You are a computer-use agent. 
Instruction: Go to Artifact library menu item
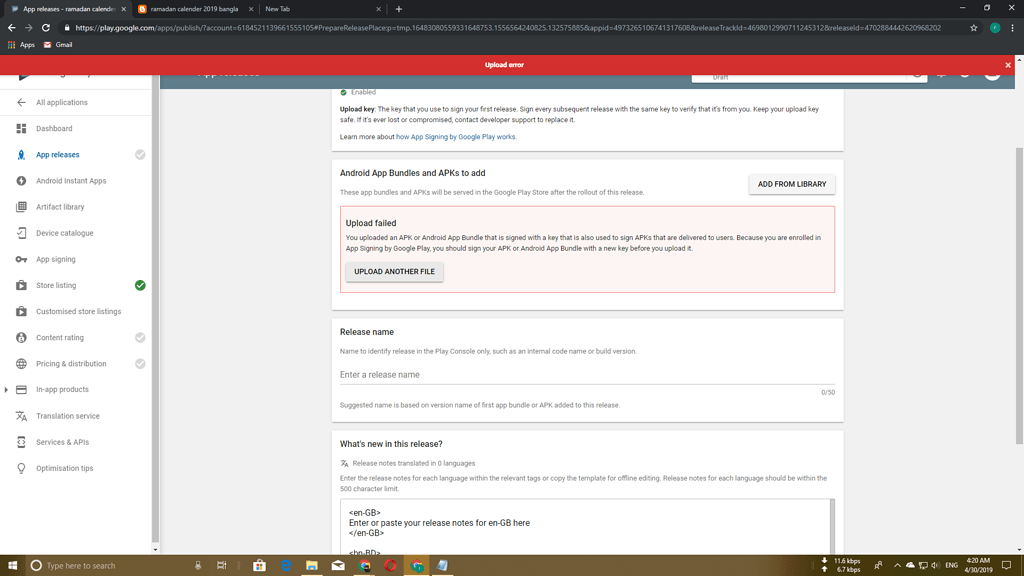pos(60,207)
